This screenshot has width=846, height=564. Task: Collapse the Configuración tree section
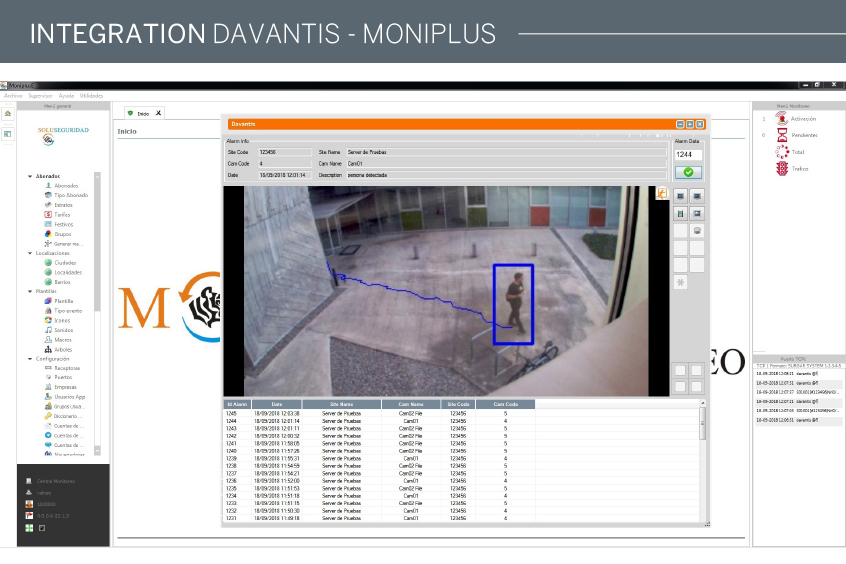pyautogui.click(x=30, y=358)
